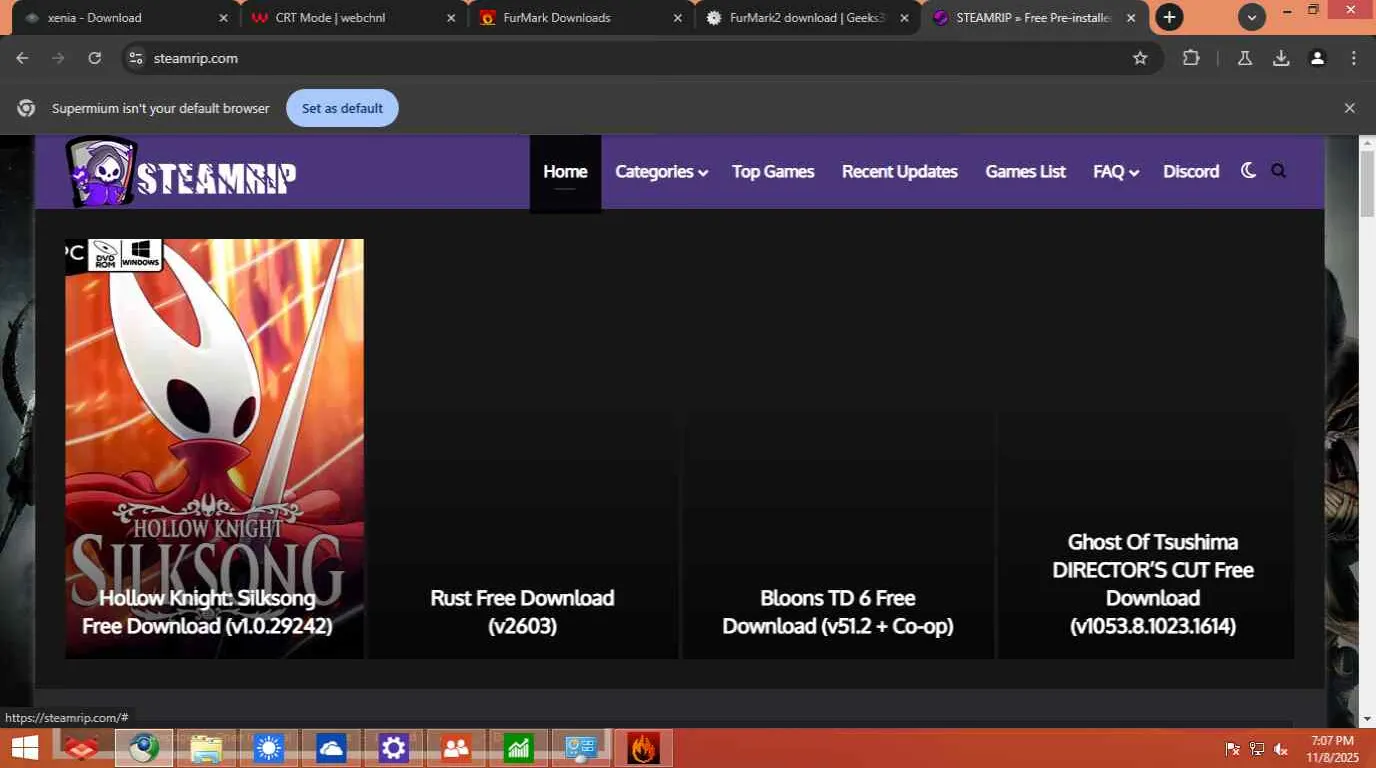Open Hollow Knight: Silksong Free Download link
The height and width of the screenshot is (768, 1376).
click(207, 612)
